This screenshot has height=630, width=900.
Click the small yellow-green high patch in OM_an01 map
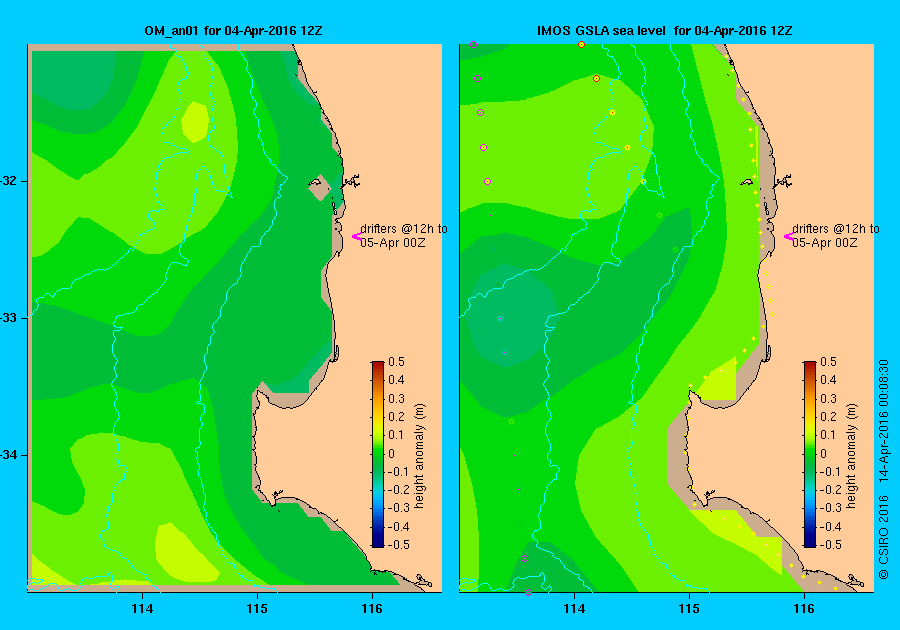click(x=195, y=122)
